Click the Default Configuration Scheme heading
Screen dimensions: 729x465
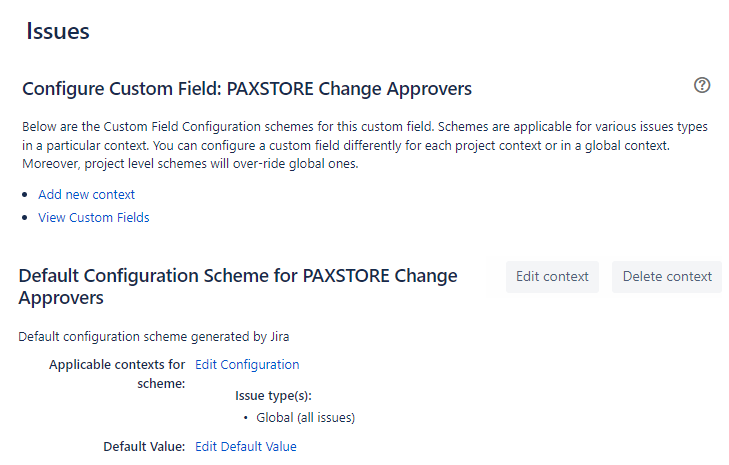coord(238,286)
